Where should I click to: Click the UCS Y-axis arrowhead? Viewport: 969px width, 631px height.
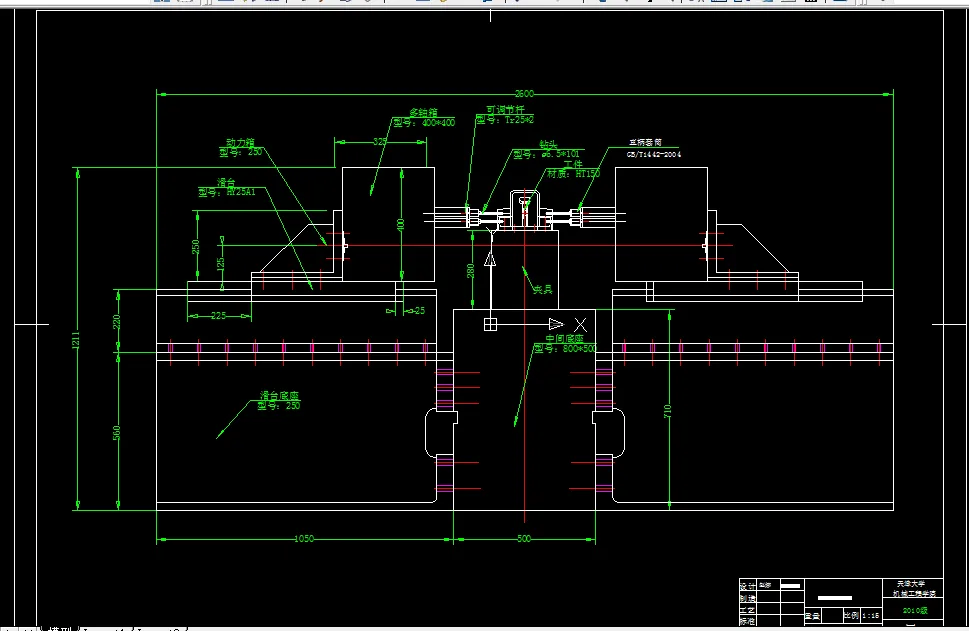tap(490, 259)
